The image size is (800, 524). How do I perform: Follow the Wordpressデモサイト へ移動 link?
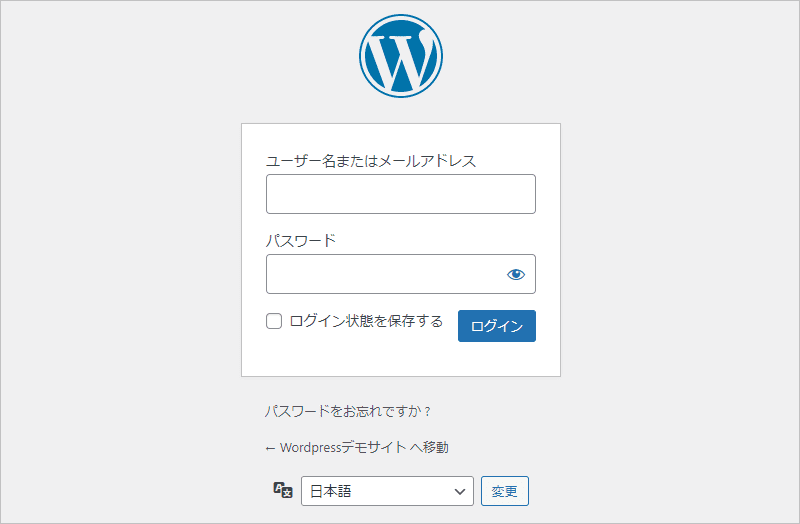[x=364, y=448]
